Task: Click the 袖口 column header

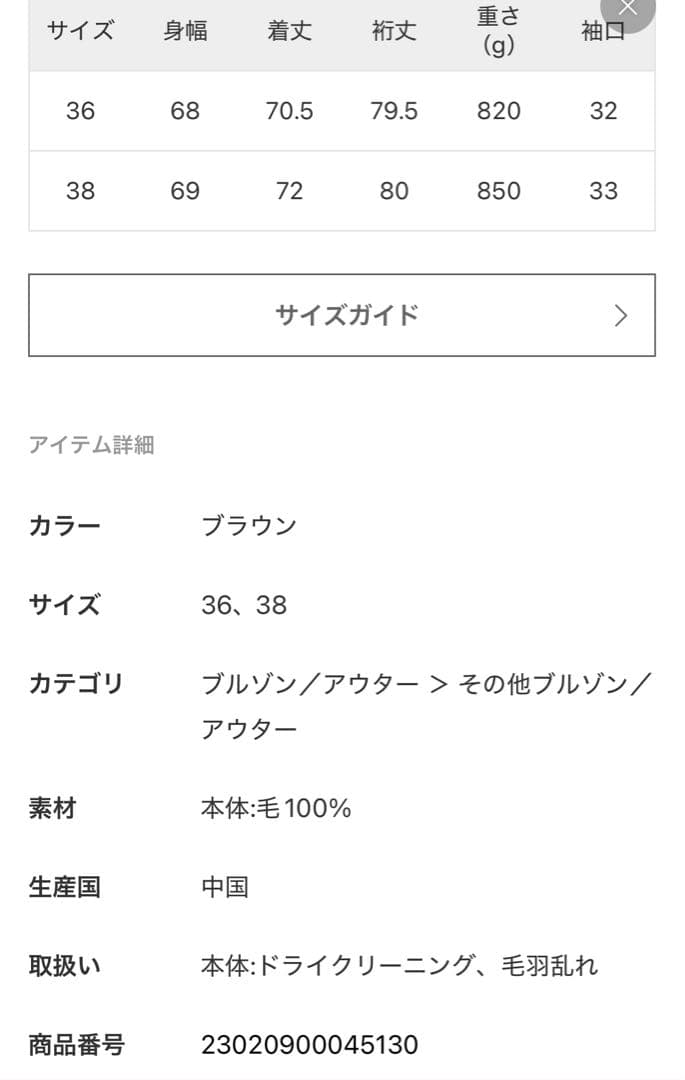Action: [603, 31]
